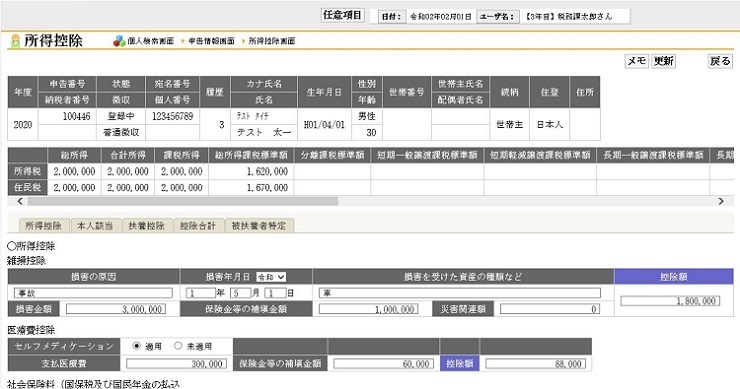Click the horizontal scrollbar thumb of tax table
The image size is (740, 389).
tap(183, 202)
